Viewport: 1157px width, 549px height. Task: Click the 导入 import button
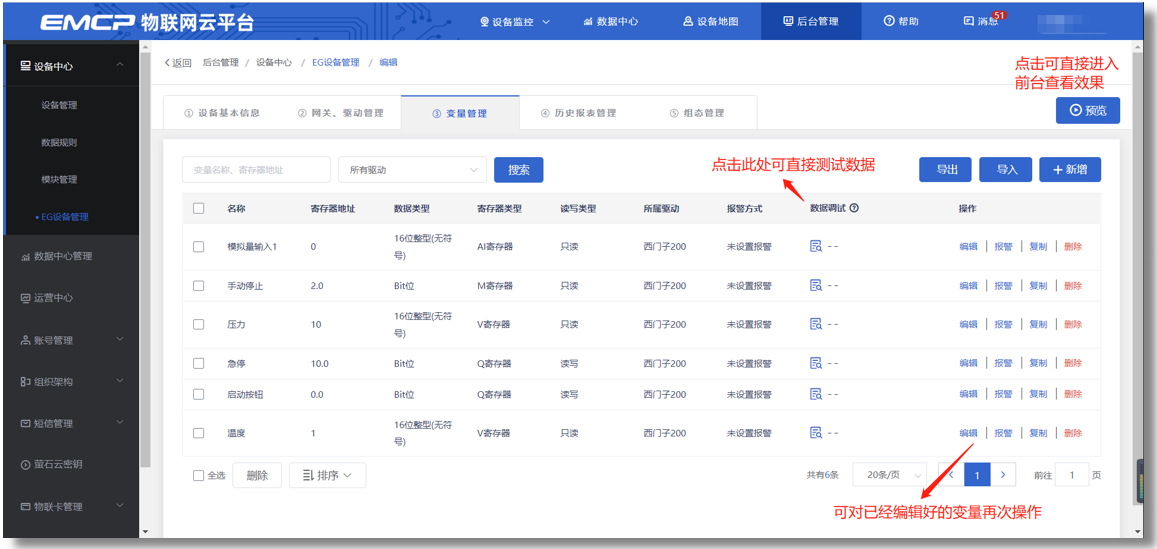point(1006,170)
